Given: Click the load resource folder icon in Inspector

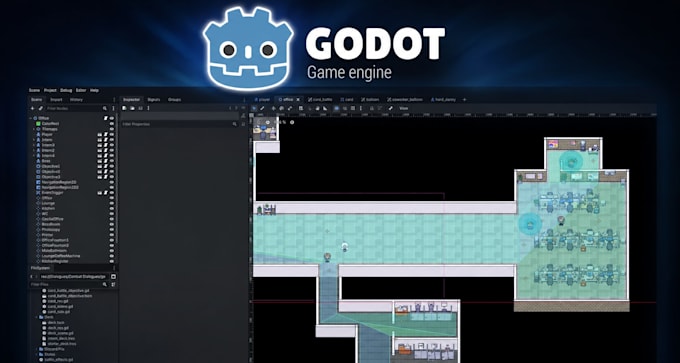Looking at the screenshot, I should (132, 108).
